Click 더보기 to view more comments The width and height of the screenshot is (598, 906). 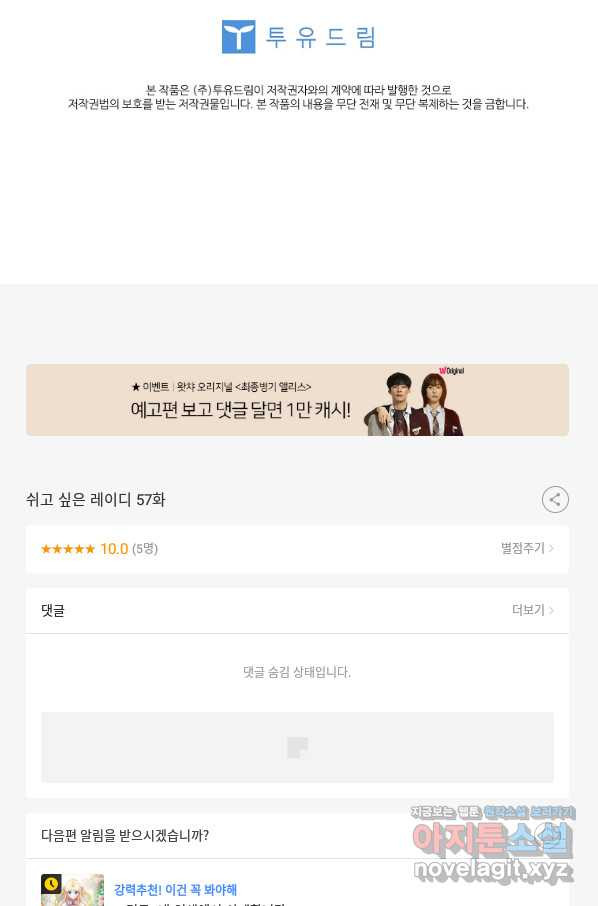(528, 610)
